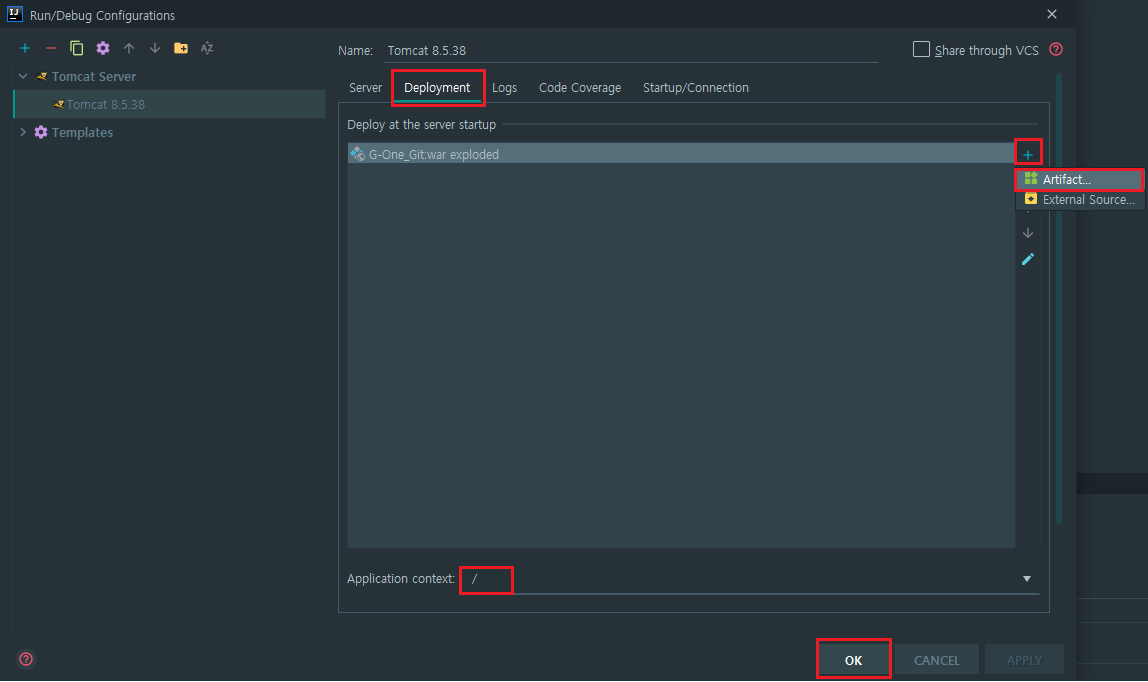Screen dimensions: 1148x682
Task: Select Templates item in tree
Action: pos(82,132)
